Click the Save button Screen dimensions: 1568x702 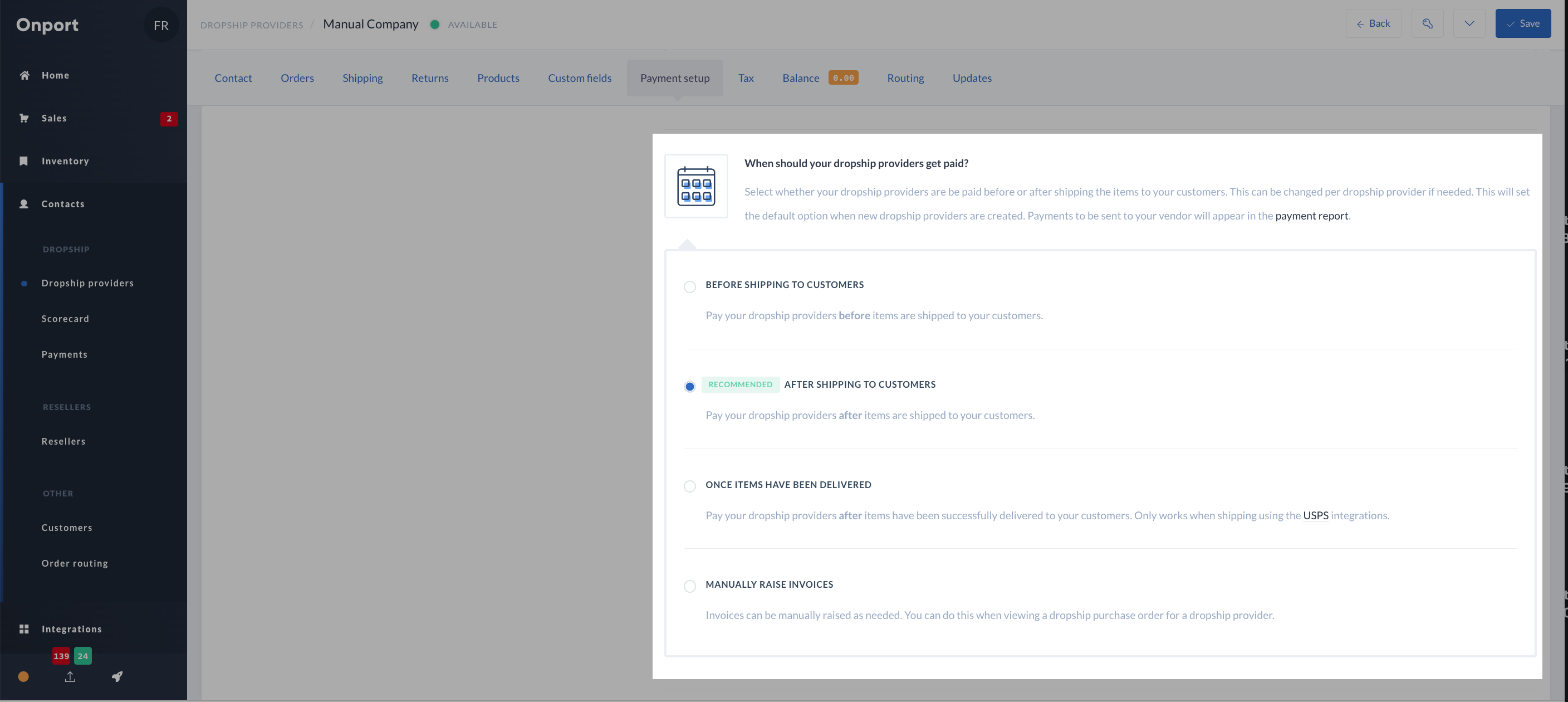click(1523, 24)
